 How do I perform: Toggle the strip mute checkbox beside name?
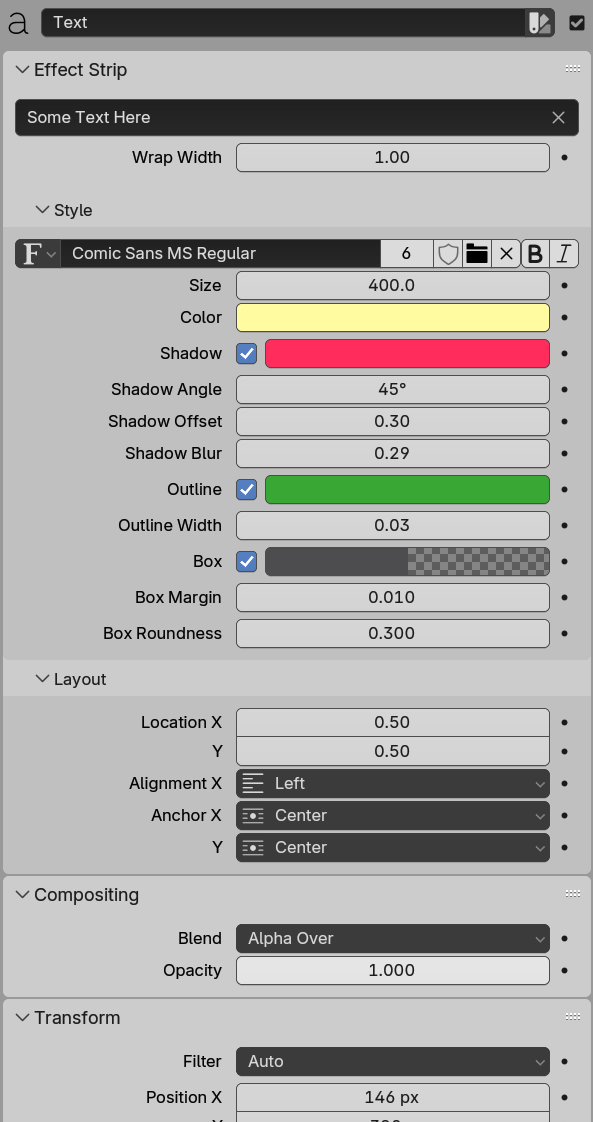click(x=577, y=23)
